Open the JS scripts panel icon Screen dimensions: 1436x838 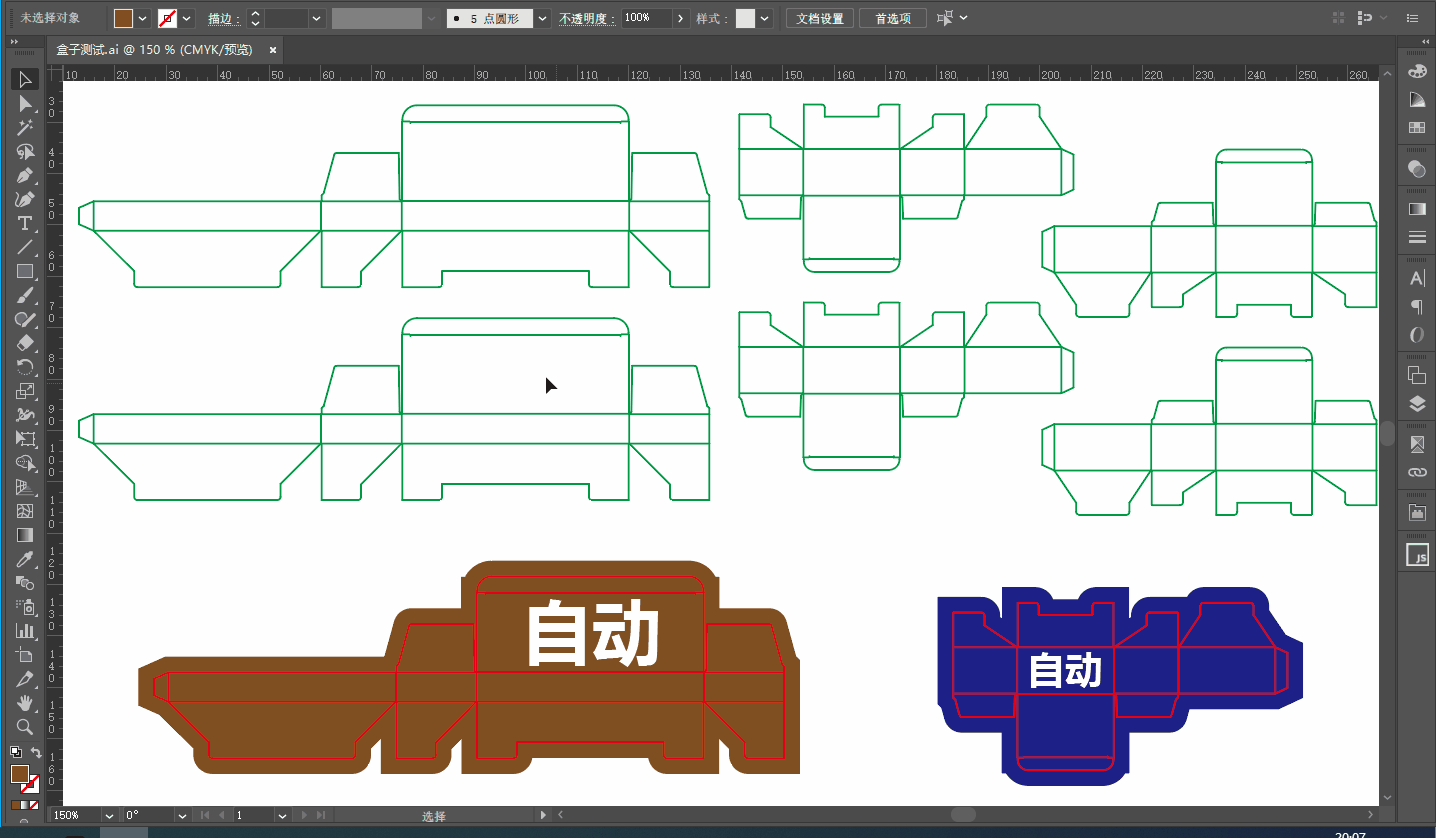(1417, 555)
